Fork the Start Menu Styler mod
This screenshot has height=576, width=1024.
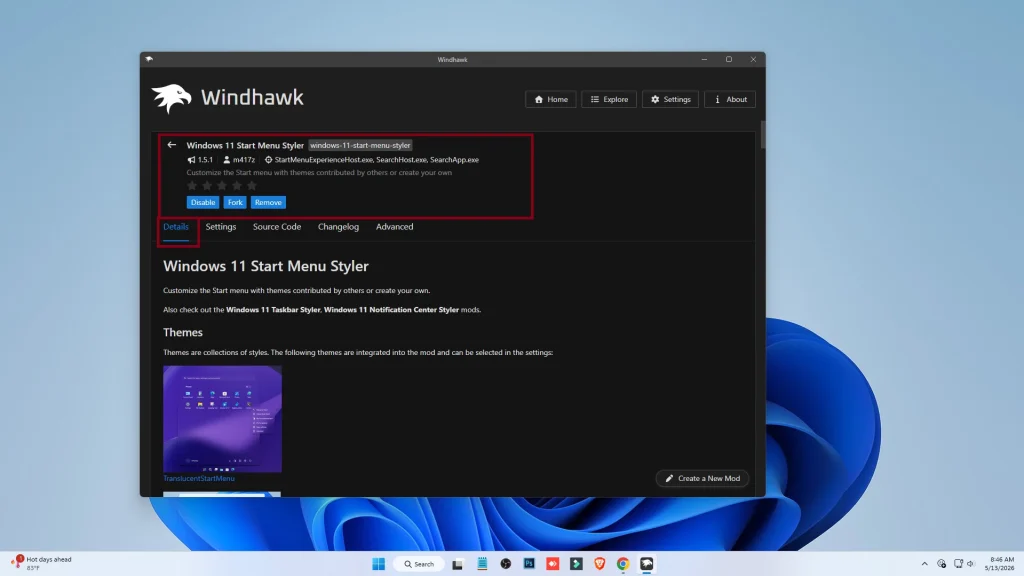(235, 202)
